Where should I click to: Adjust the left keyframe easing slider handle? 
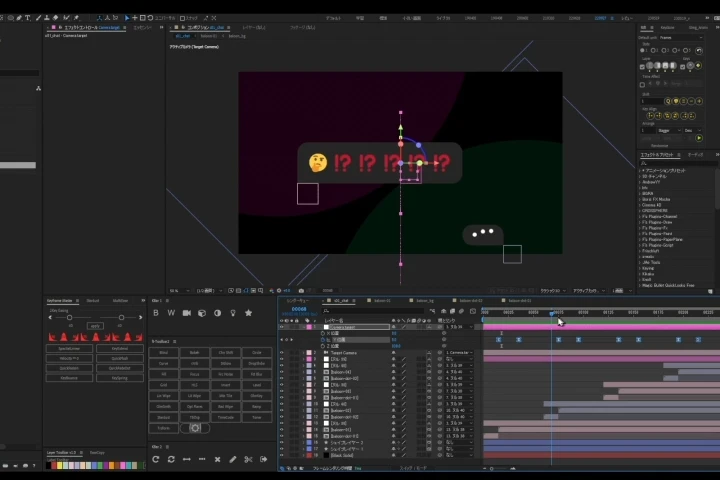click(69, 317)
